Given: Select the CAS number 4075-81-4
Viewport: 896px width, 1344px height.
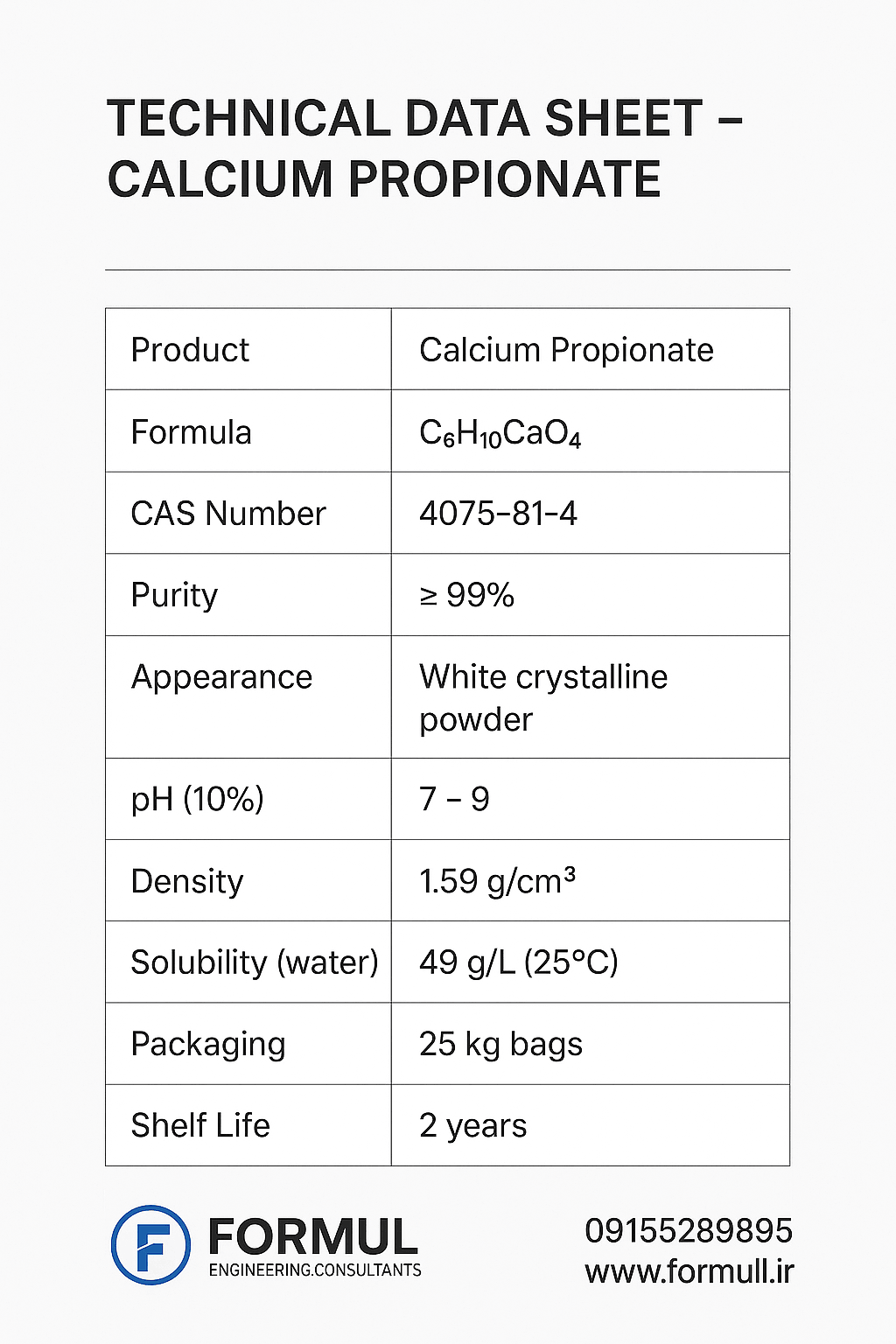Looking at the screenshot, I should point(498,514).
